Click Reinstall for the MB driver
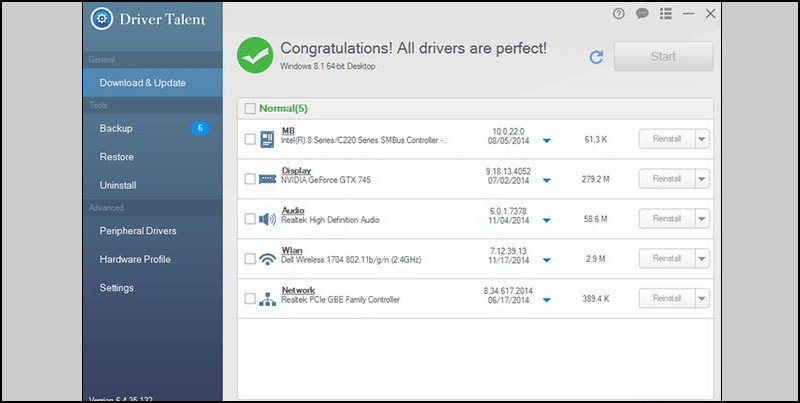Image resolution: width=800 pixels, height=403 pixels. click(x=667, y=139)
